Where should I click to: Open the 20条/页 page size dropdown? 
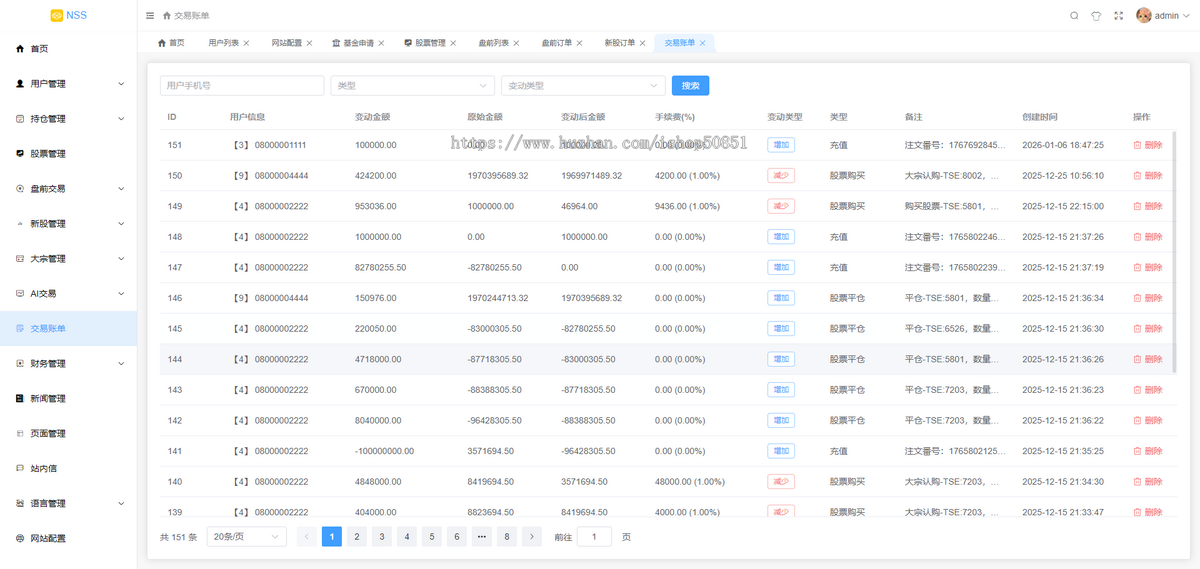[x=246, y=537]
